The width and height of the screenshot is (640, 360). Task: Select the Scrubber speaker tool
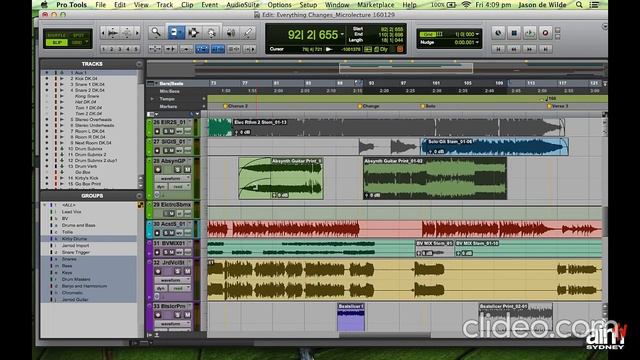click(x=231, y=33)
